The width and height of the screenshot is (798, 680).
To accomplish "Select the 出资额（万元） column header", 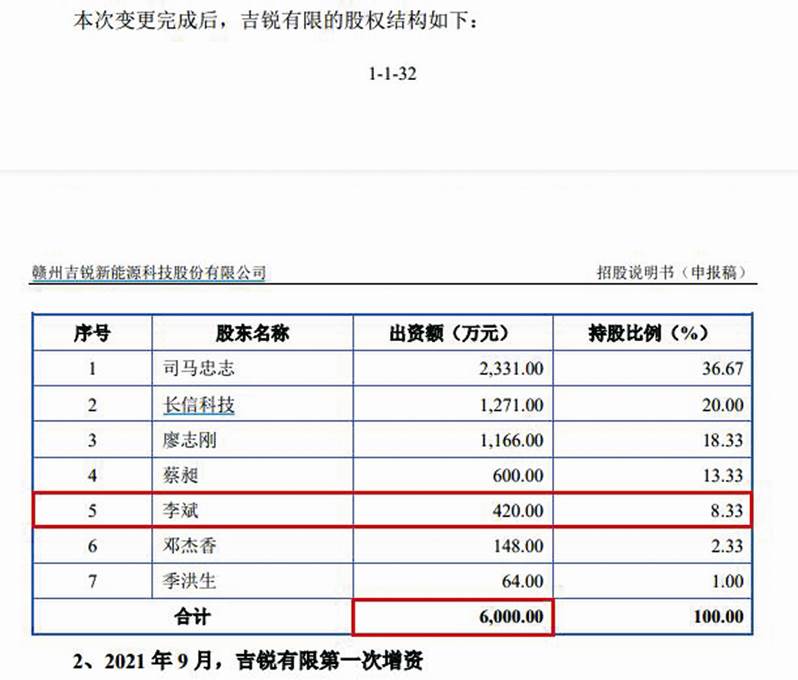I will pos(453,334).
